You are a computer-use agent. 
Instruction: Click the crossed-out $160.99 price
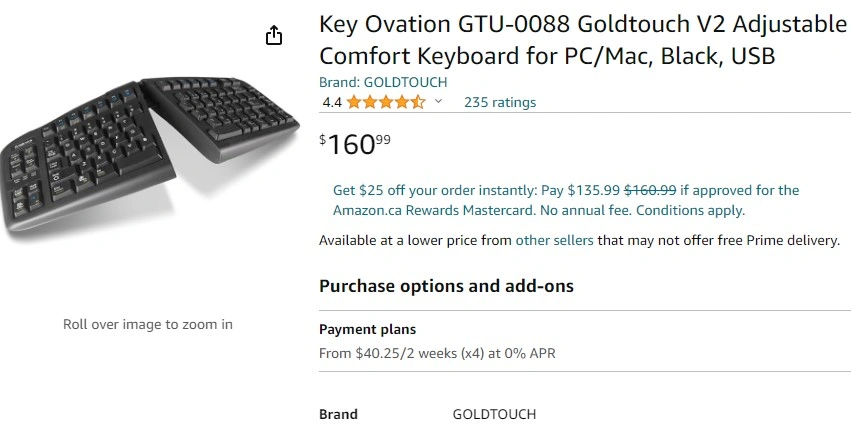[650, 190]
